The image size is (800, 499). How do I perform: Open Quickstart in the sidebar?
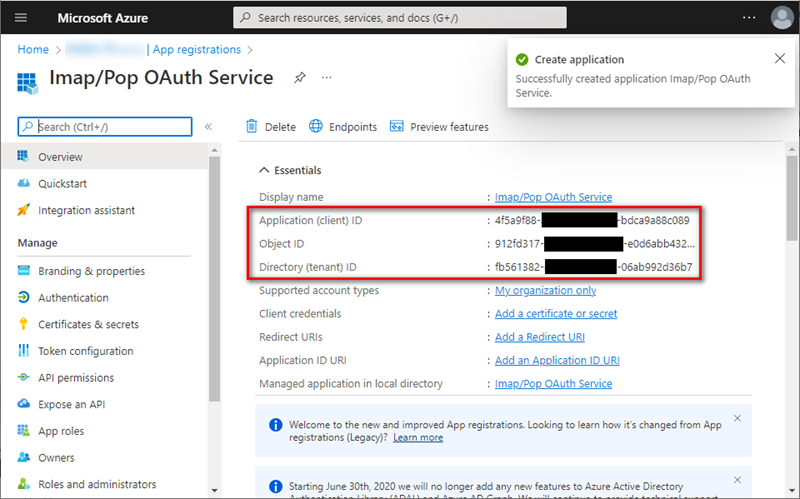tap(62, 184)
